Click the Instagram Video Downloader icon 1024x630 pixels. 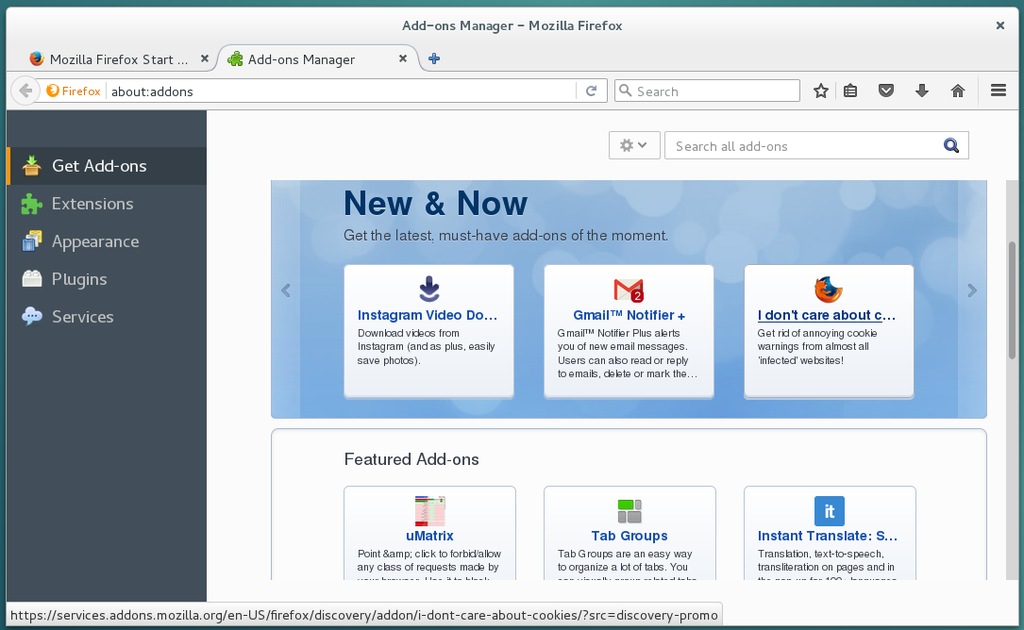[429, 289]
